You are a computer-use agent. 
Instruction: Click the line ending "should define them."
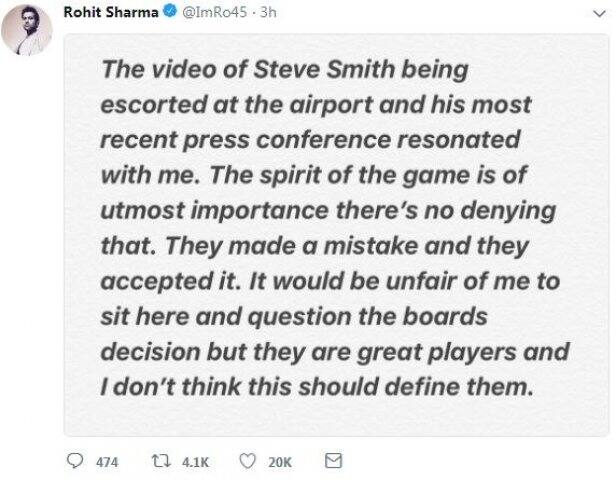[x=317, y=387]
